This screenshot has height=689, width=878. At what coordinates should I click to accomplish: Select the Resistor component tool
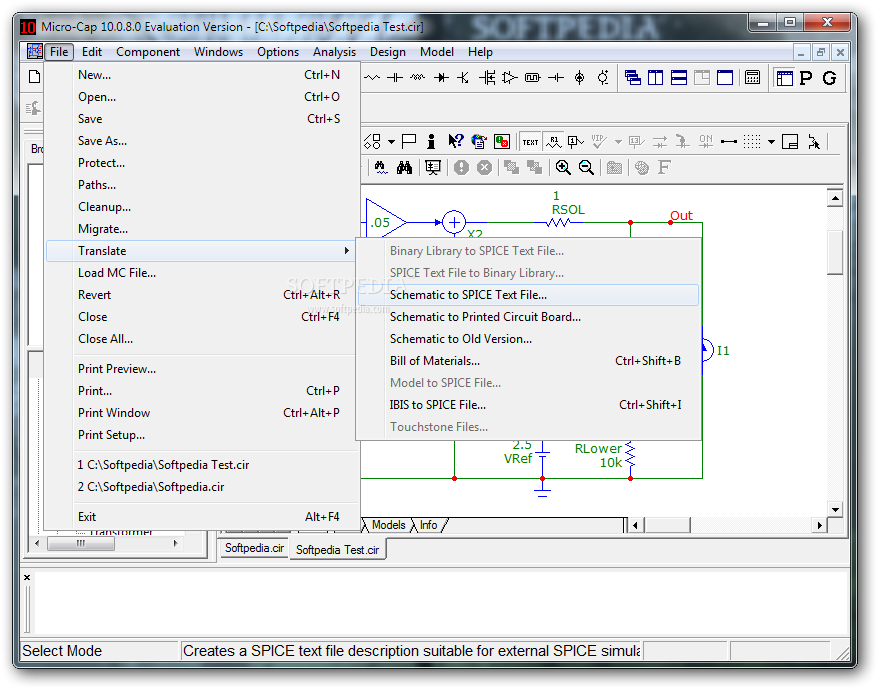point(372,78)
